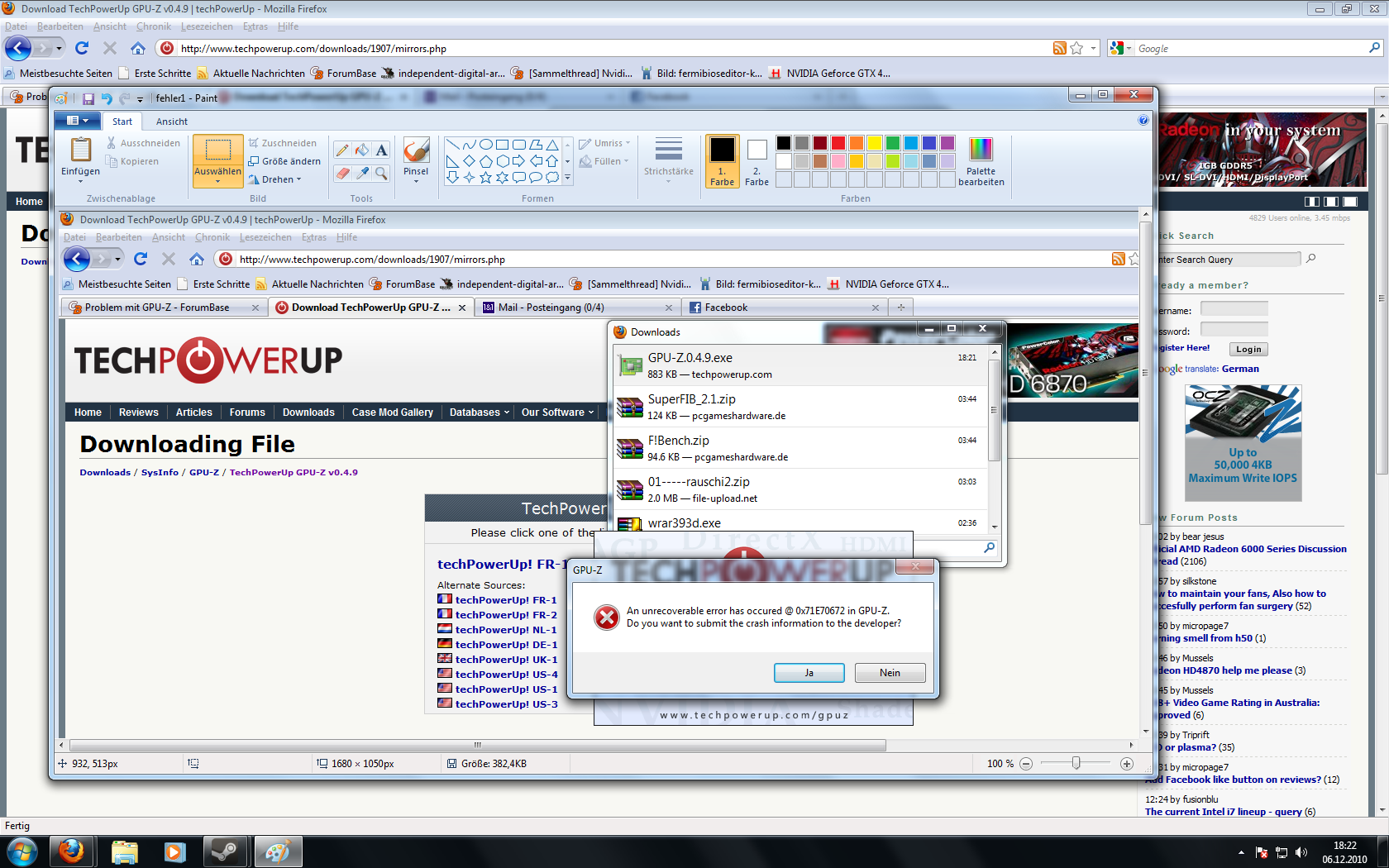Screen dimensions: 1389x868
Task: Click the 'German' translate link in sidebar
Action: click(1240, 369)
